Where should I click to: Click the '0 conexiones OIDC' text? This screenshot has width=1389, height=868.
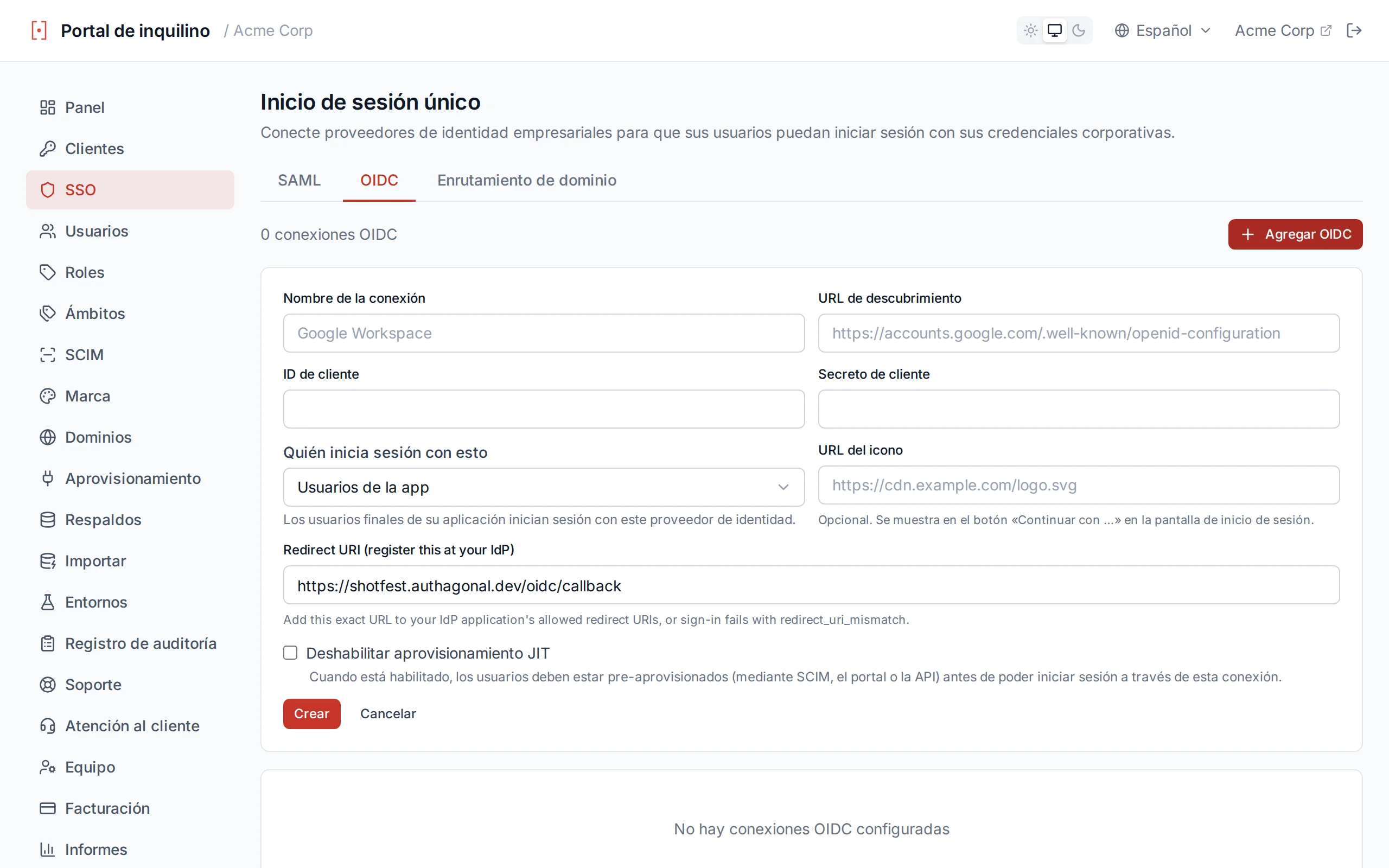(329, 234)
